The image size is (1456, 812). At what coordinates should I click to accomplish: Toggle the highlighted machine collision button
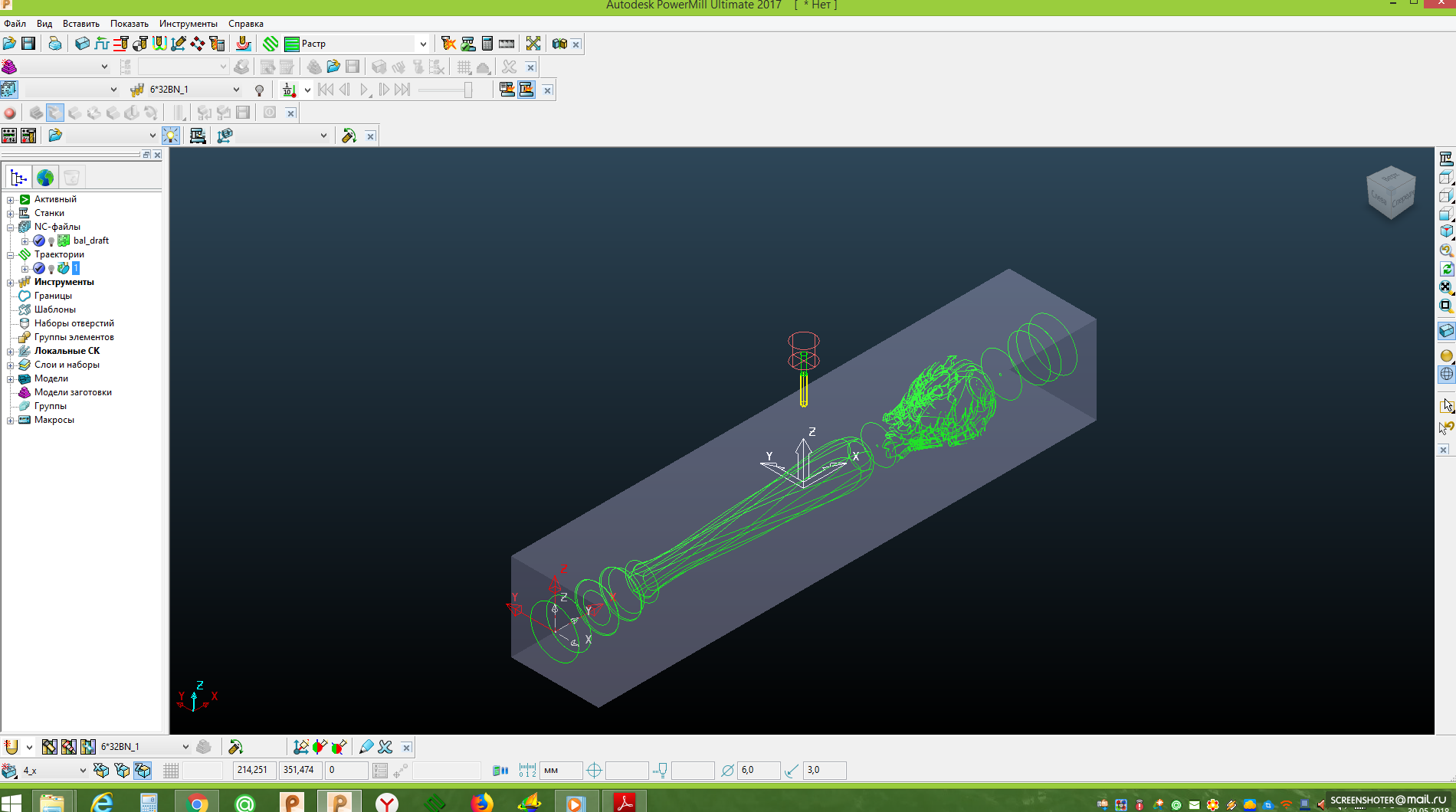(526, 90)
